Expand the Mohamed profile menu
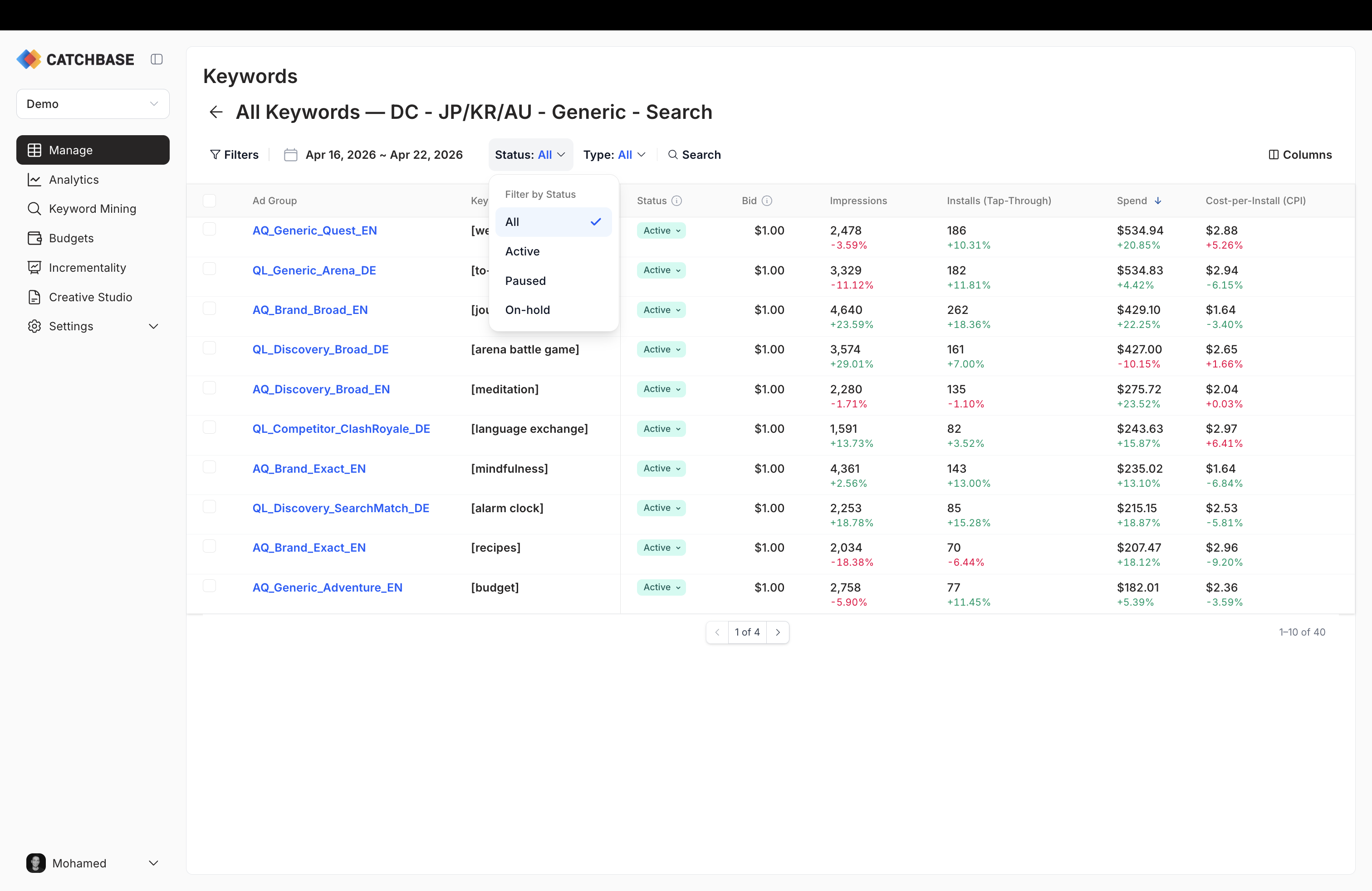The image size is (1372, 891). coord(93,863)
